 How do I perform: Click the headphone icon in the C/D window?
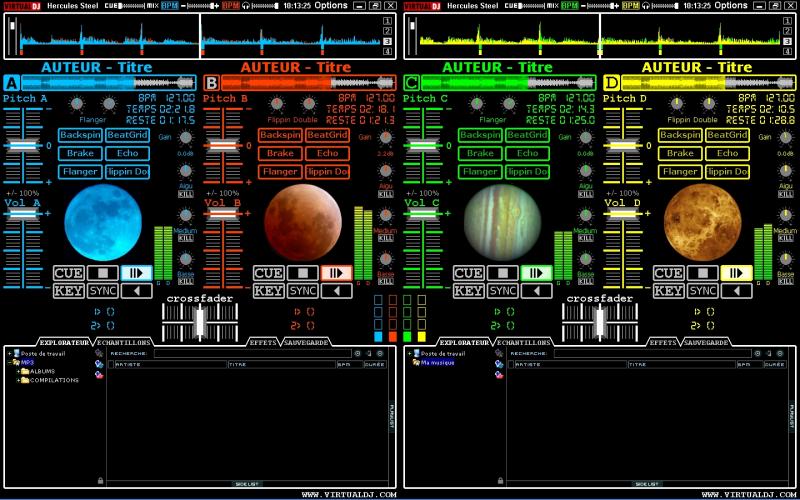coord(645,6)
